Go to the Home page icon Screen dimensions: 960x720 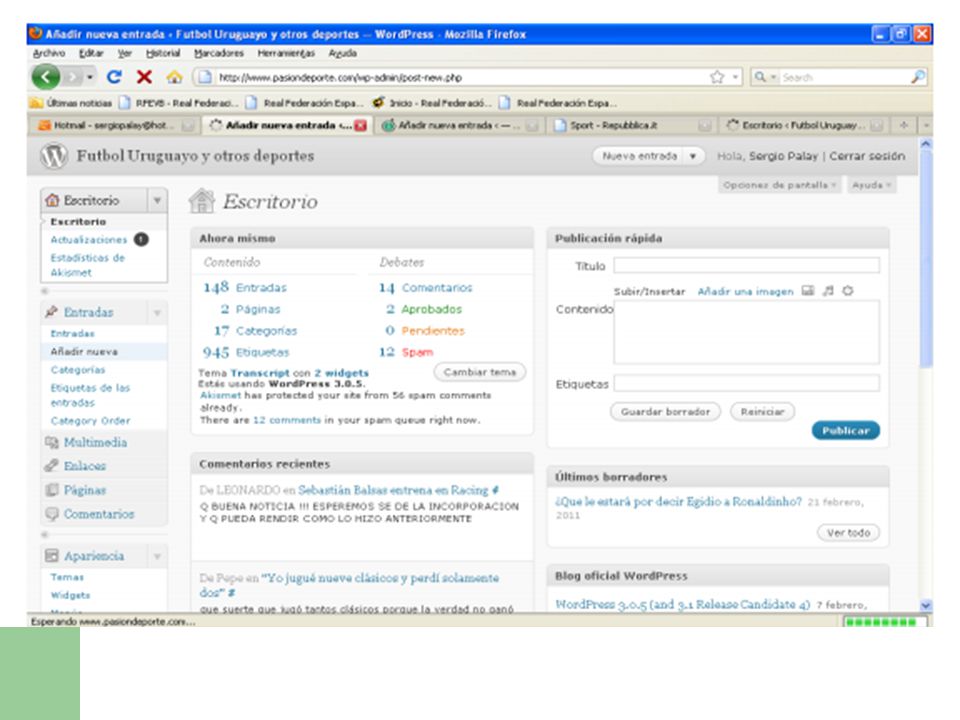coord(174,77)
